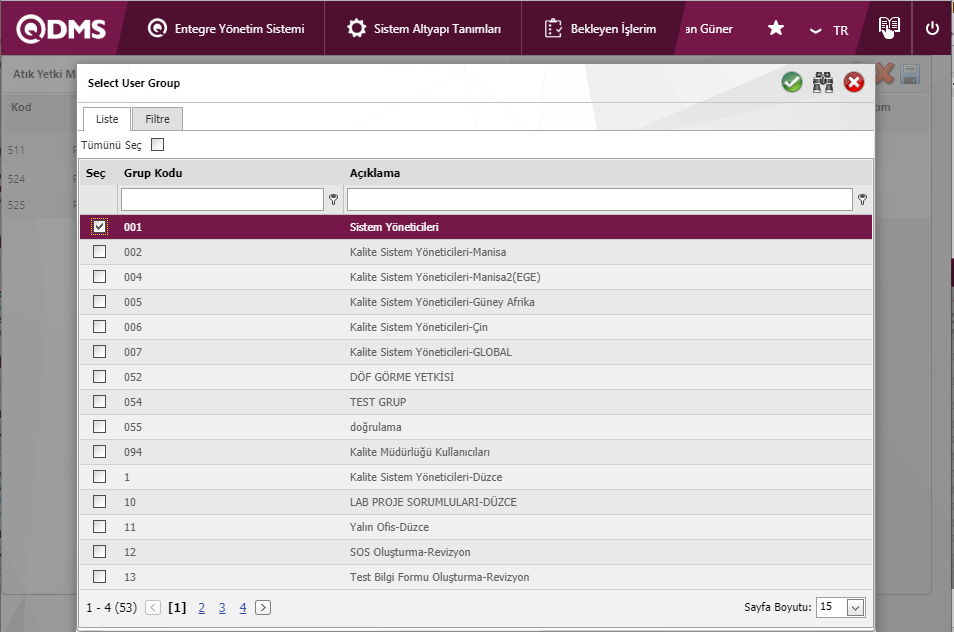
Task: Click filter icon beside Grup Kodu field
Action: click(333, 200)
